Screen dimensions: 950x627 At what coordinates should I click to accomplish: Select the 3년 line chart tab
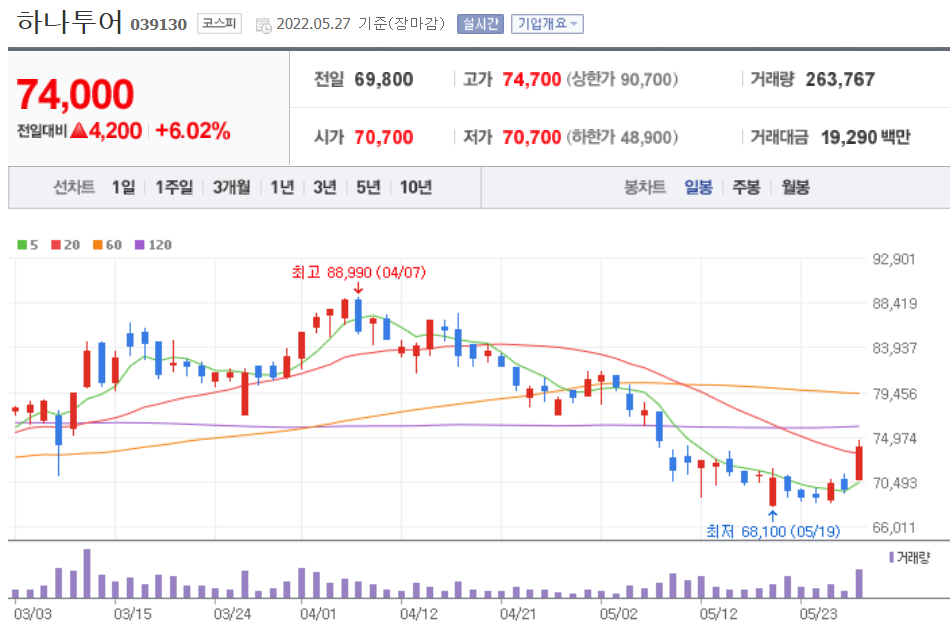pyautogui.click(x=325, y=187)
